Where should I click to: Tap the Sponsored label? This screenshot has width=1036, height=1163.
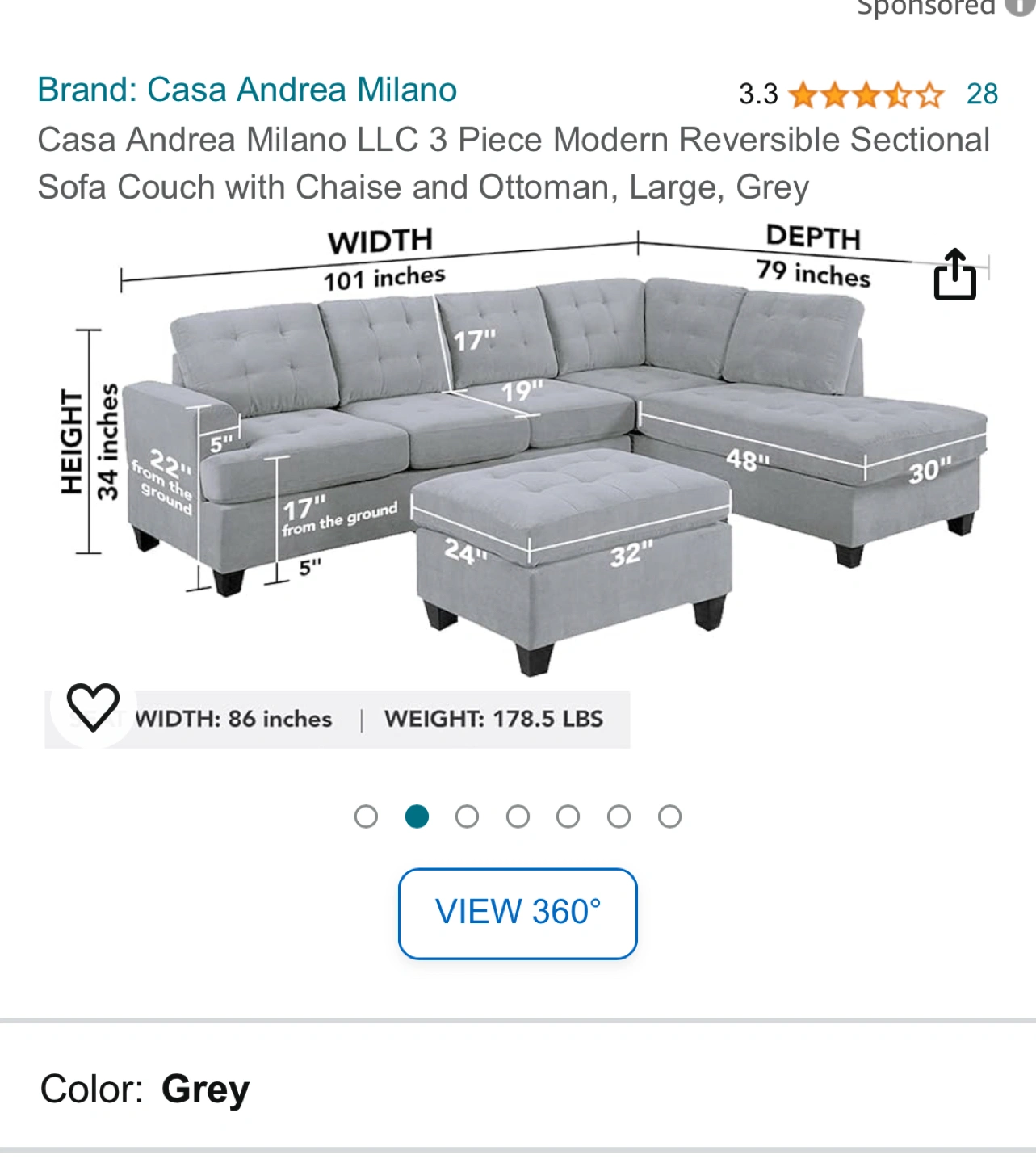point(926,6)
